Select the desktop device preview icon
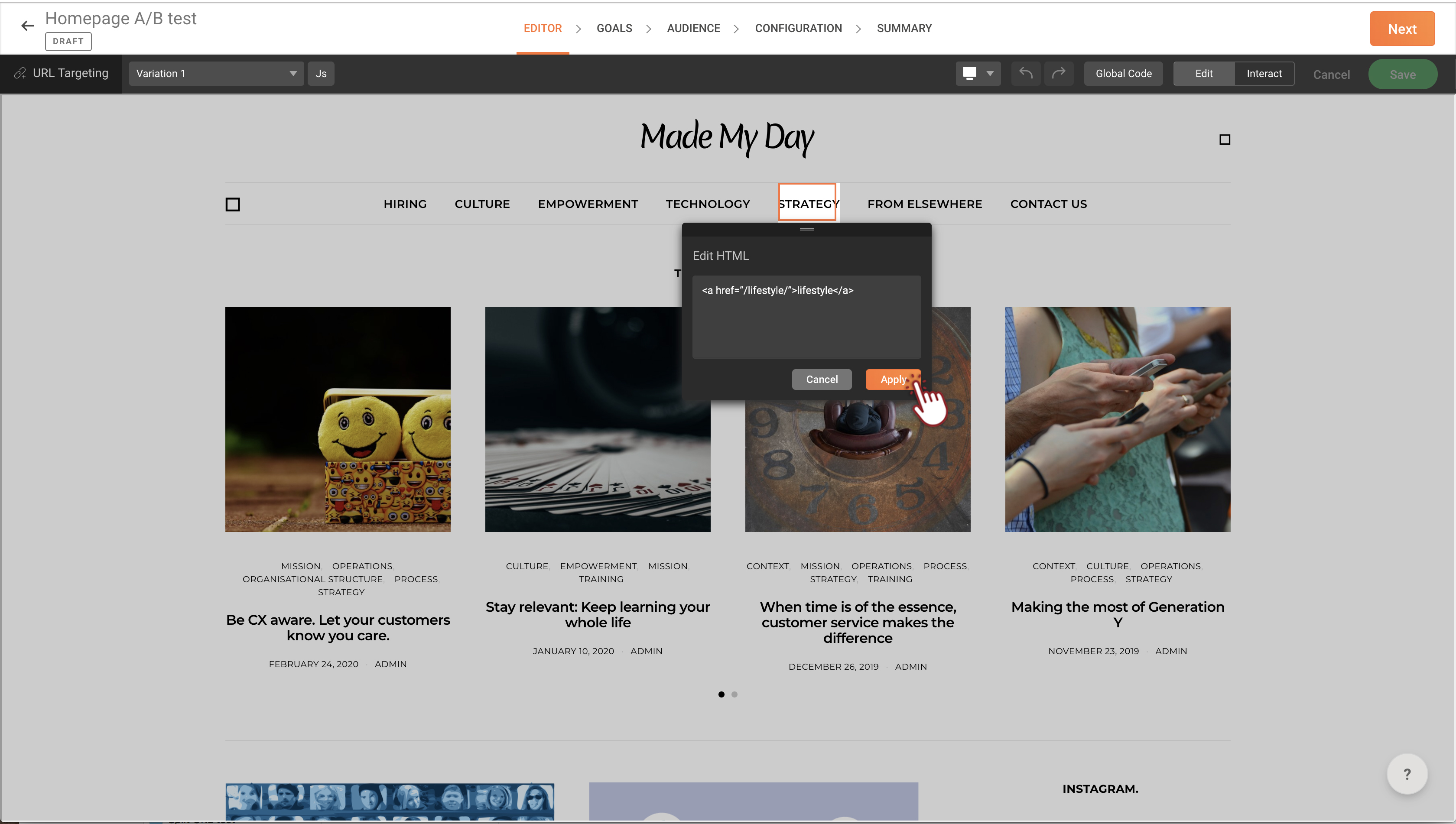Screen dimensions: 1456x824 [969, 74]
